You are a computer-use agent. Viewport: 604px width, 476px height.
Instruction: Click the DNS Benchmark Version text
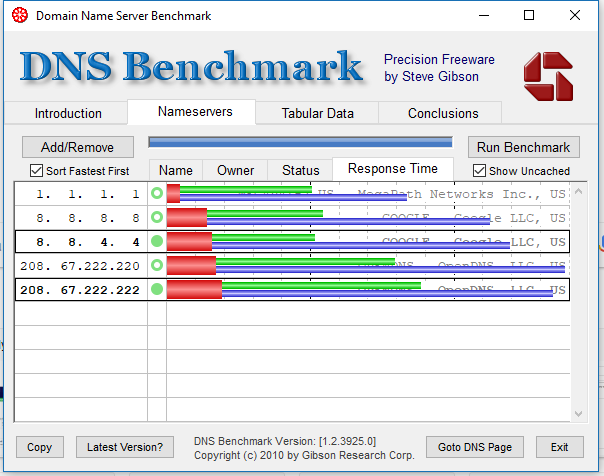pos(285,441)
